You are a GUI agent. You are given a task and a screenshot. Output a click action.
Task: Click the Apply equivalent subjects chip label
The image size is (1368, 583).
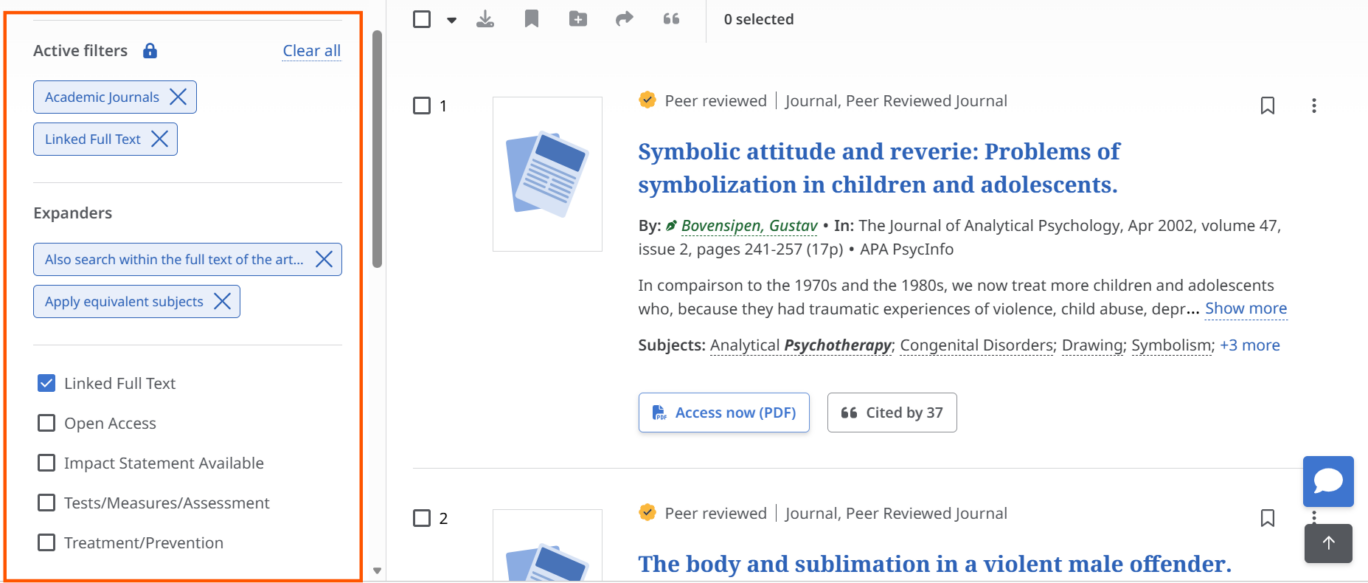pyautogui.click(x=124, y=301)
